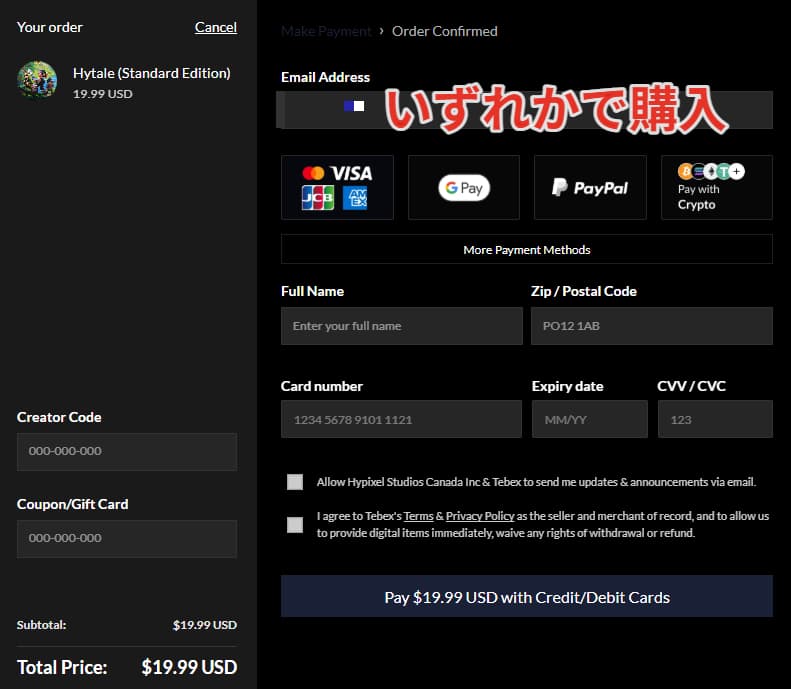Click into the Card number field

[x=401, y=420]
